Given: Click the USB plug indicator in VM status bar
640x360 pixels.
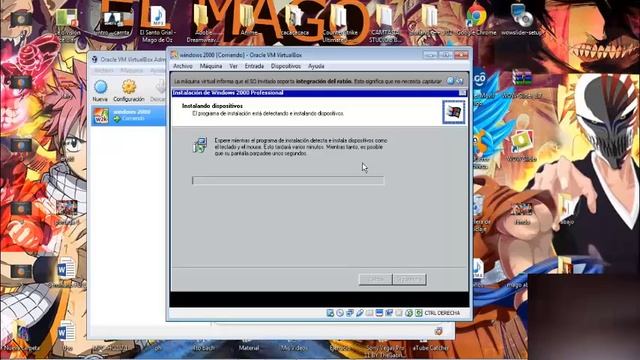Looking at the screenshot, I should click(x=360, y=313).
